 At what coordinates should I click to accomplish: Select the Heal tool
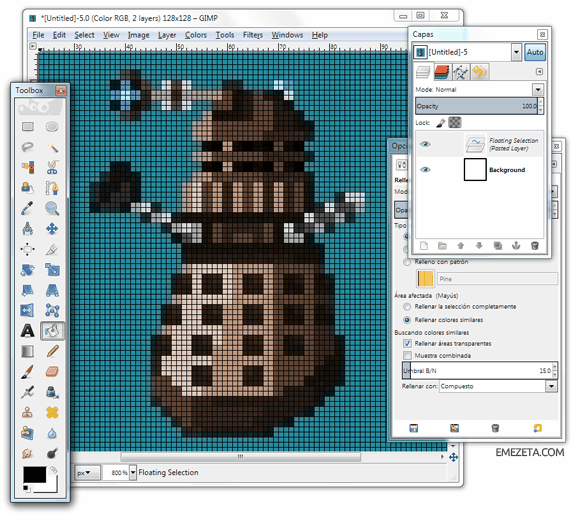(x=52, y=413)
